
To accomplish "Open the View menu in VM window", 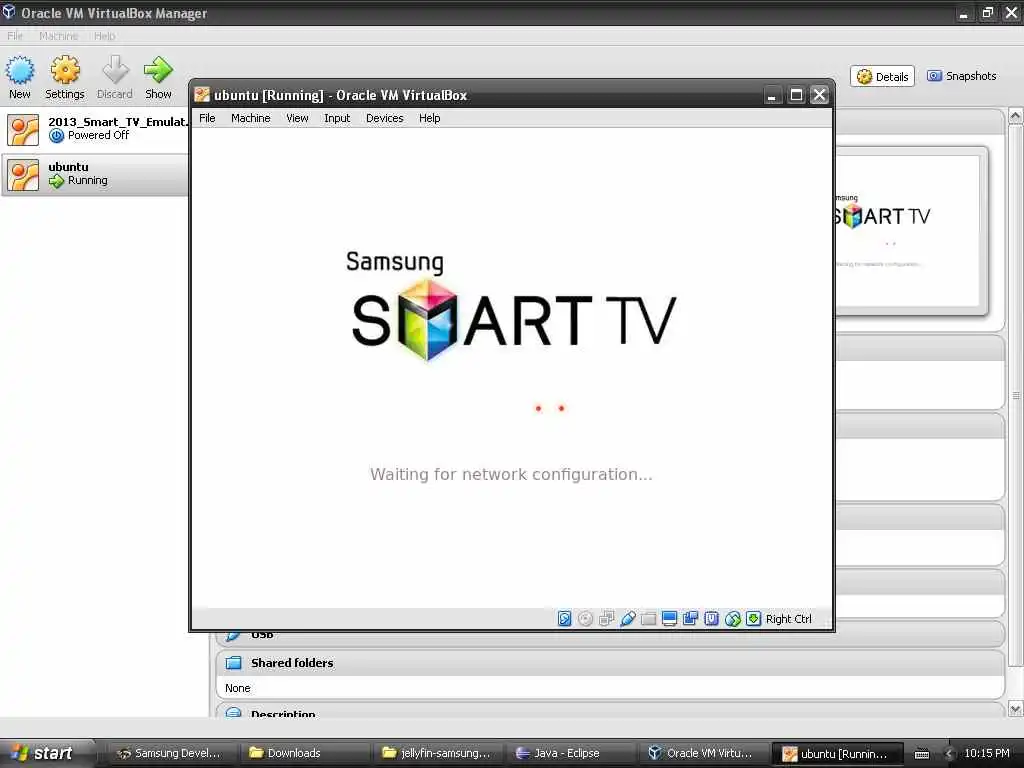I will (x=297, y=118).
